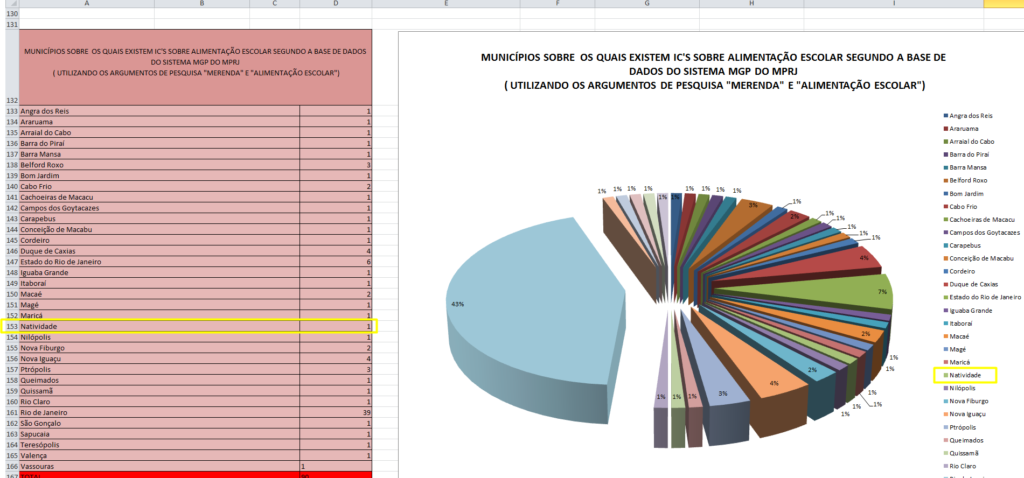The width and height of the screenshot is (1024, 478).
Task: Click the Cabo Frio legend color marker
Action: click(x=944, y=208)
